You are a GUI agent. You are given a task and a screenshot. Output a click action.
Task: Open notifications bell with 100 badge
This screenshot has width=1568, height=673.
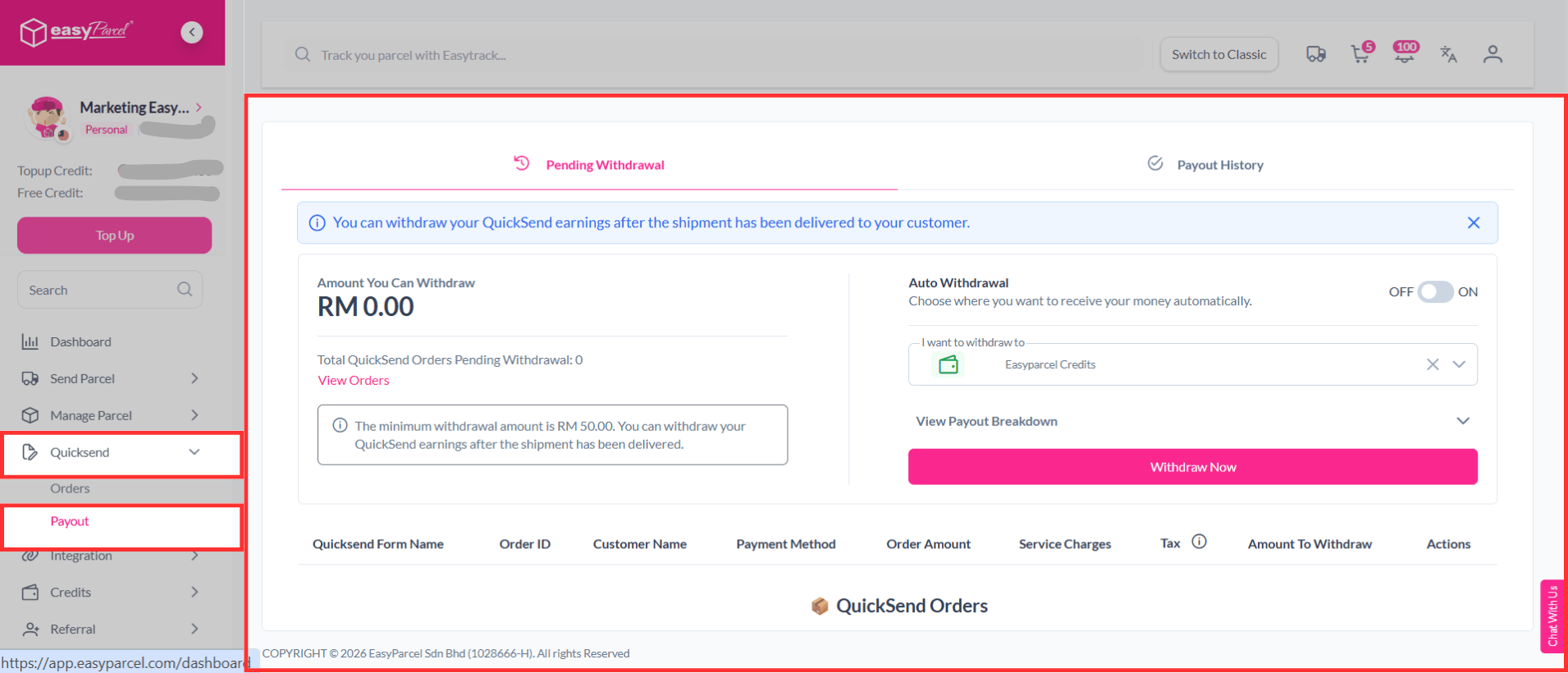[1405, 54]
